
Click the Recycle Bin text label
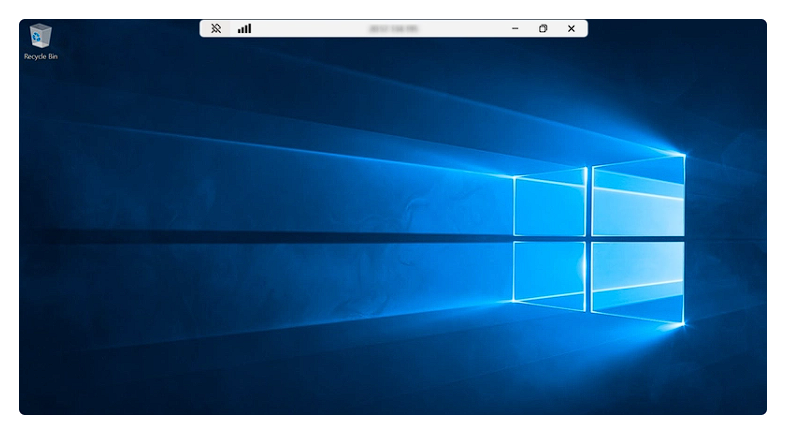pyautogui.click(x=41, y=57)
